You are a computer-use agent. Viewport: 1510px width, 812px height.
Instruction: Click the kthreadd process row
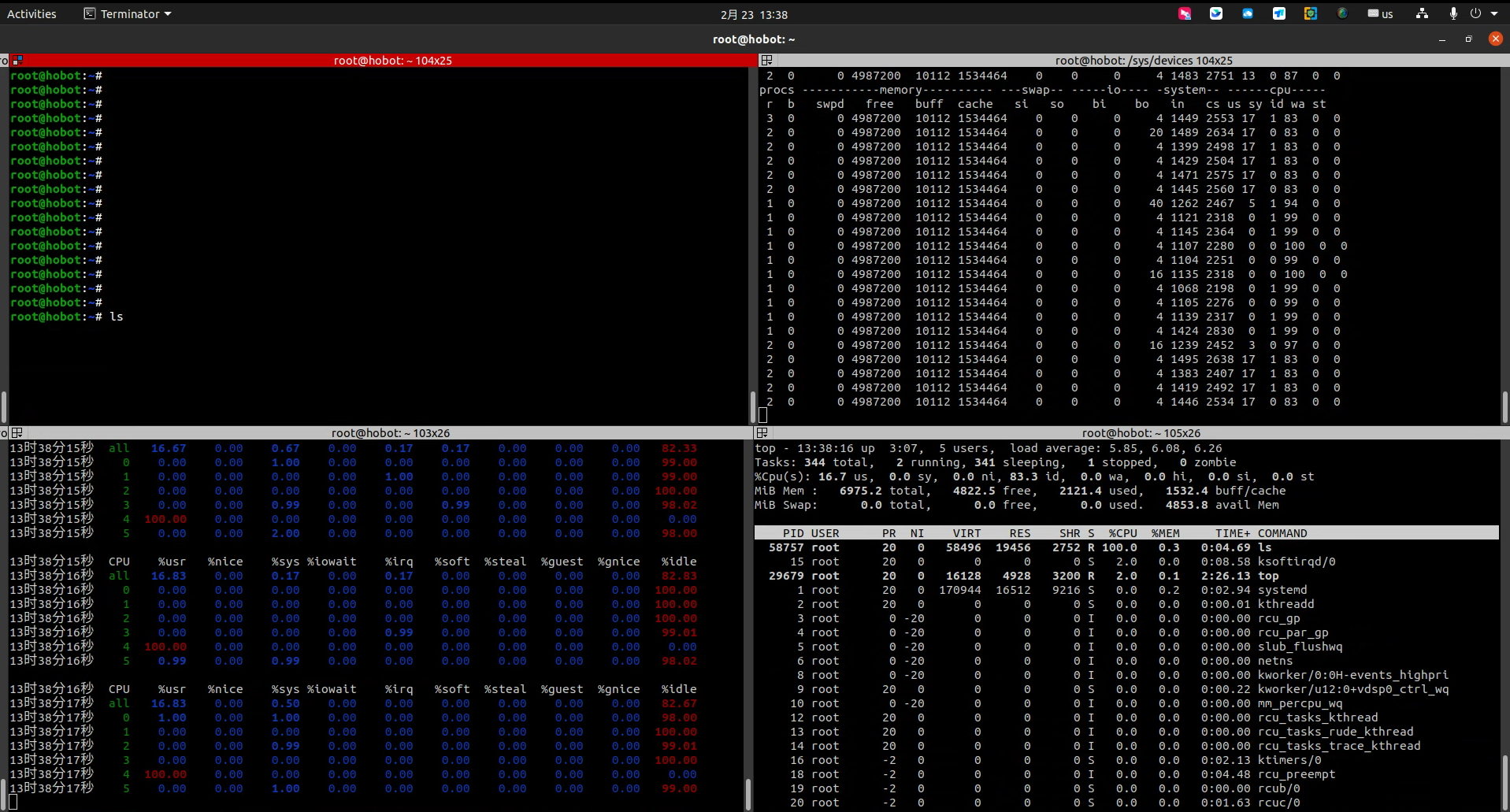point(1126,604)
